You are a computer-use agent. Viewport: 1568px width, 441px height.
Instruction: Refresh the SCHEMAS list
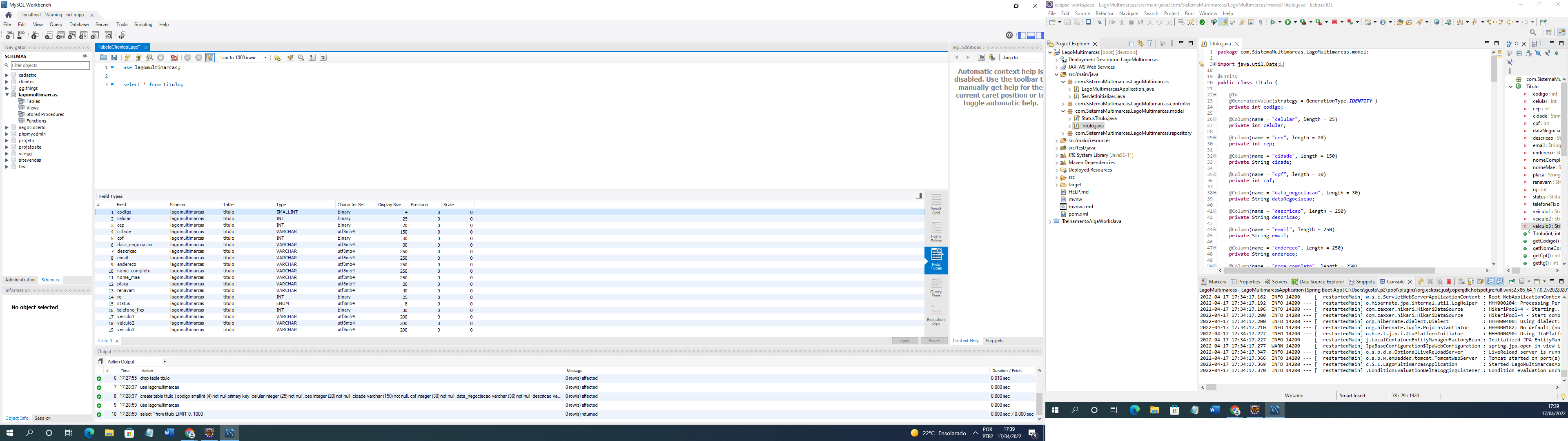(x=85, y=56)
